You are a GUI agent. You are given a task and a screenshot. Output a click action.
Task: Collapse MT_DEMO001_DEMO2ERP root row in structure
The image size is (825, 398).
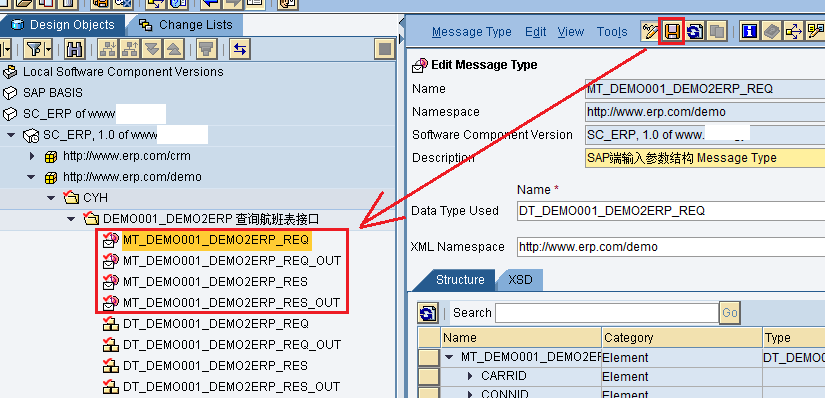click(449, 357)
